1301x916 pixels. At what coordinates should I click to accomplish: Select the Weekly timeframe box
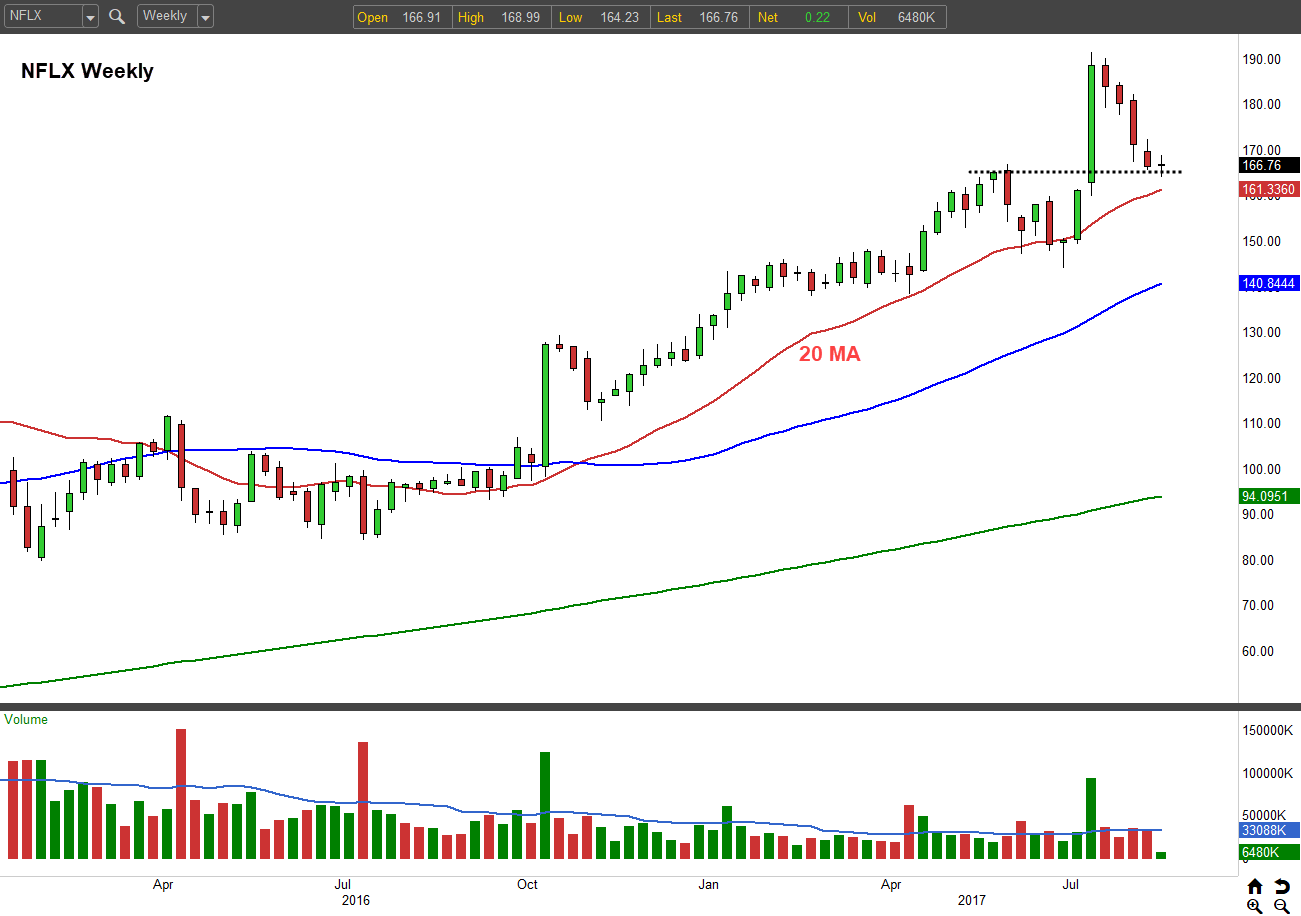(x=167, y=17)
